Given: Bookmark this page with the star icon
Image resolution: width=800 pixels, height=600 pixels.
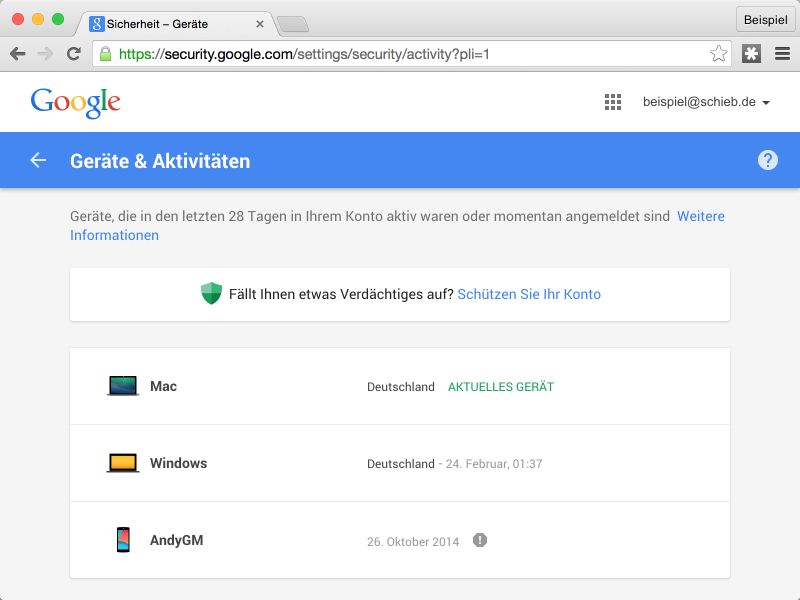Looking at the screenshot, I should (x=718, y=54).
